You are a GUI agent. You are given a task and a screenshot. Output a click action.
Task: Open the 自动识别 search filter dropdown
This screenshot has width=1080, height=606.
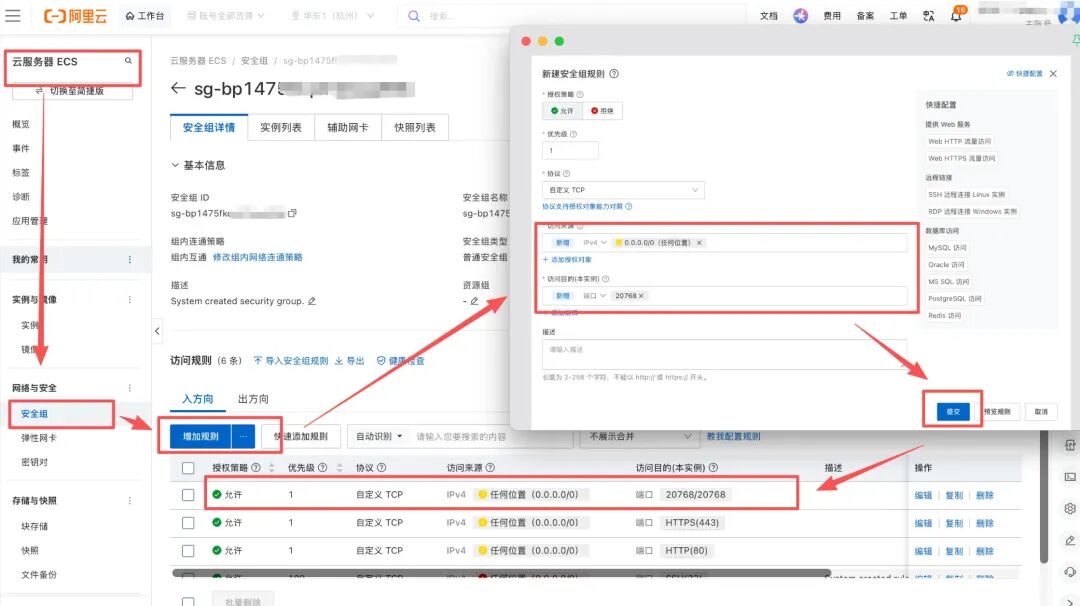point(379,437)
